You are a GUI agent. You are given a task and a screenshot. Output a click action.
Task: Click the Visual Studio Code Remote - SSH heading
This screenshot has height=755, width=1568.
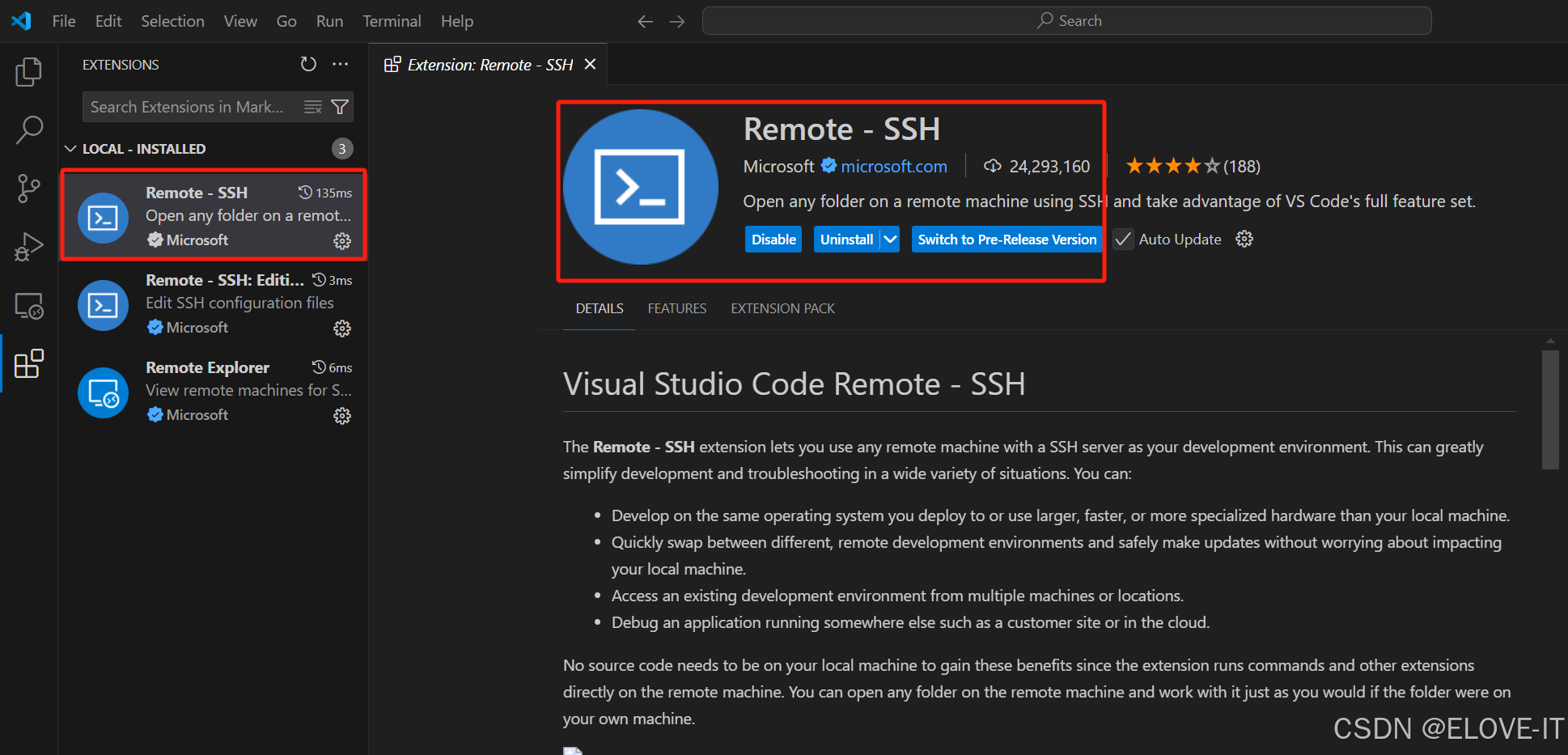(x=795, y=384)
